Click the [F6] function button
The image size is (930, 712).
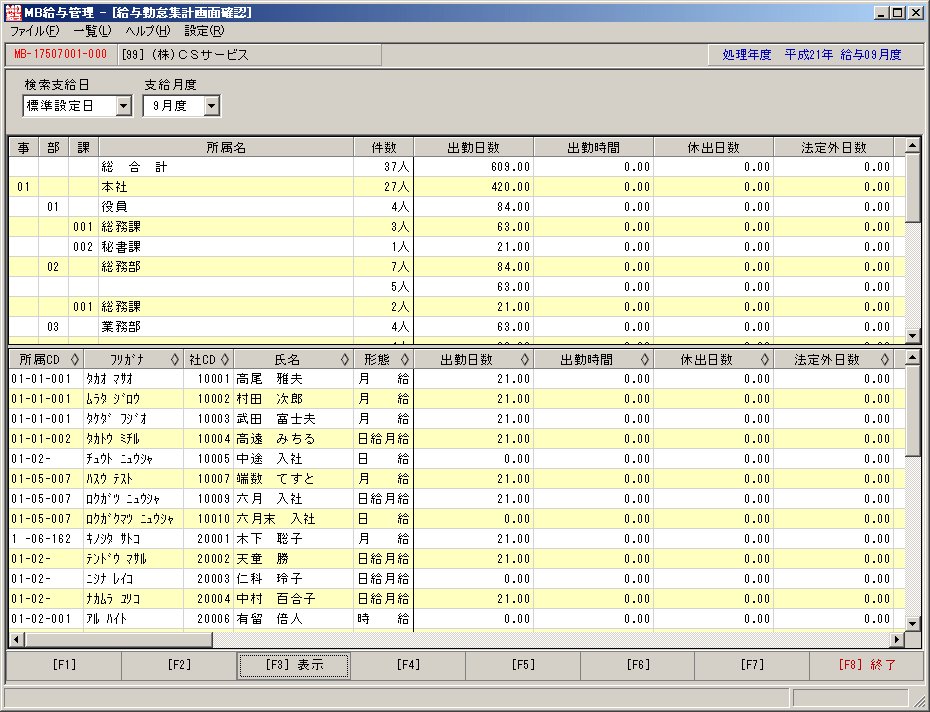[x=638, y=665]
